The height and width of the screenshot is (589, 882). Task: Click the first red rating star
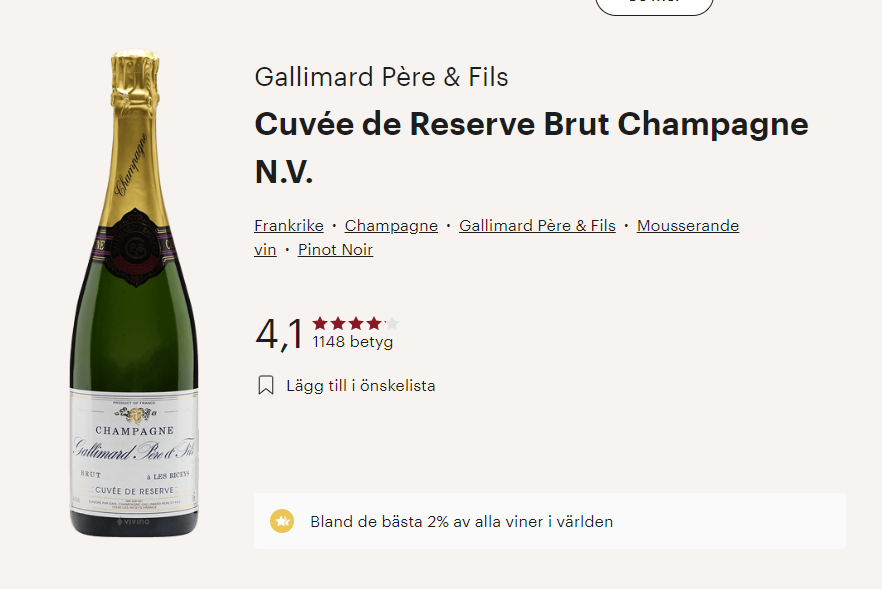point(320,323)
